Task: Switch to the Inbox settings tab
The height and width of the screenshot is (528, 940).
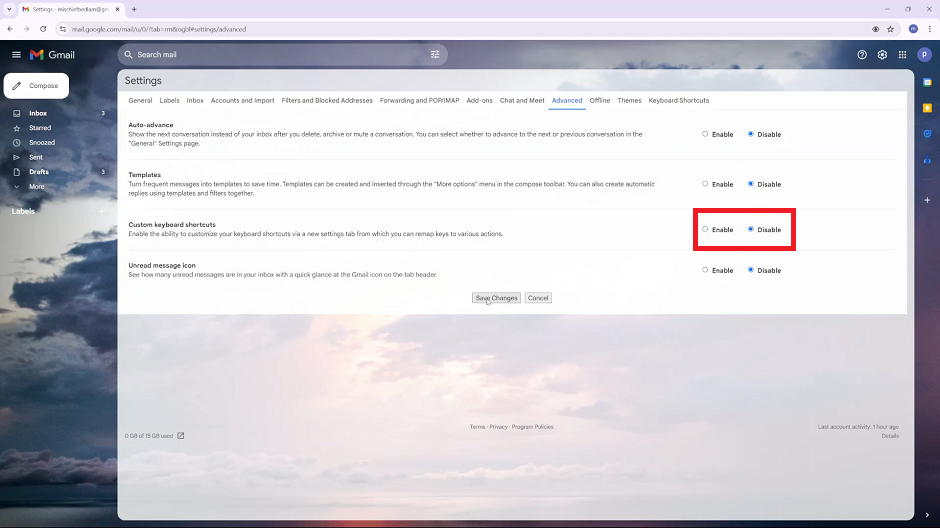Action: tap(195, 101)
